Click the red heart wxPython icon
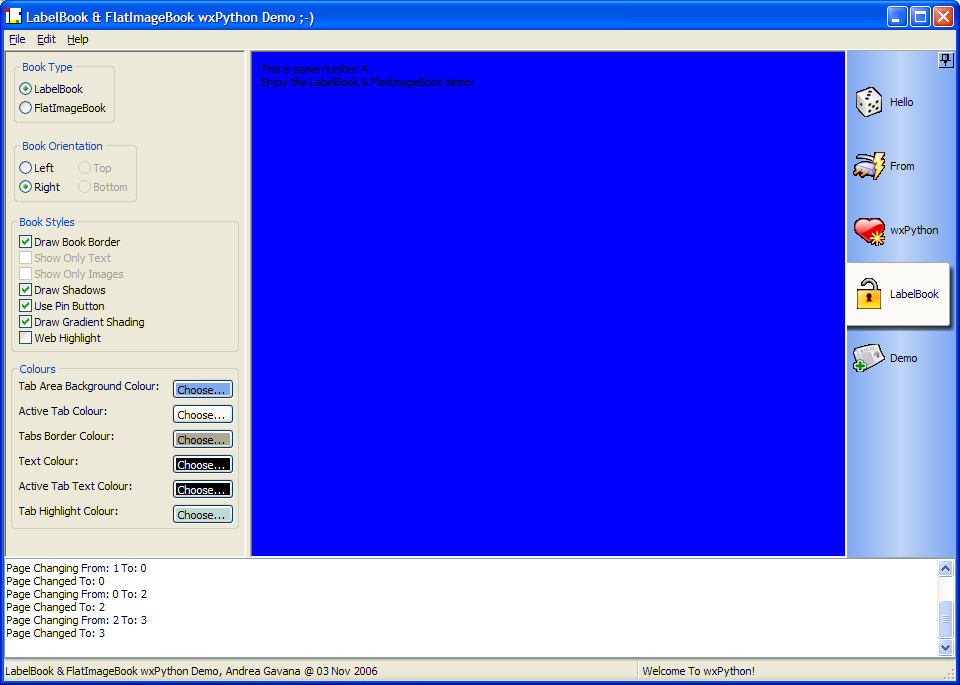This screenshot has width=960, height=685. coord(868,230)
